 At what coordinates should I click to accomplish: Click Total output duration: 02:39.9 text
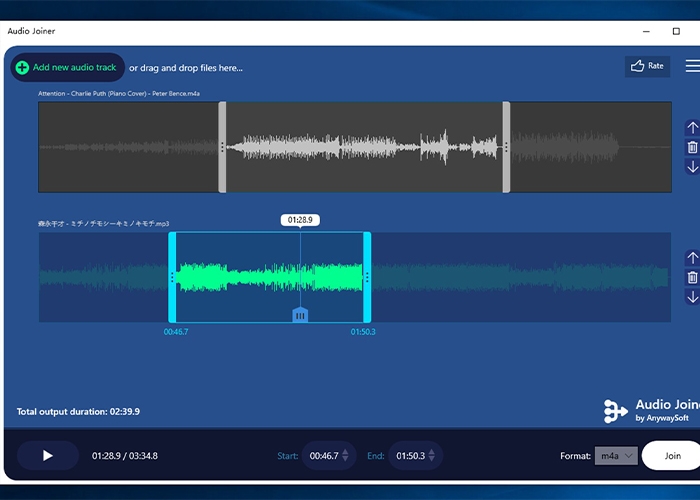(x=78, y=412)
